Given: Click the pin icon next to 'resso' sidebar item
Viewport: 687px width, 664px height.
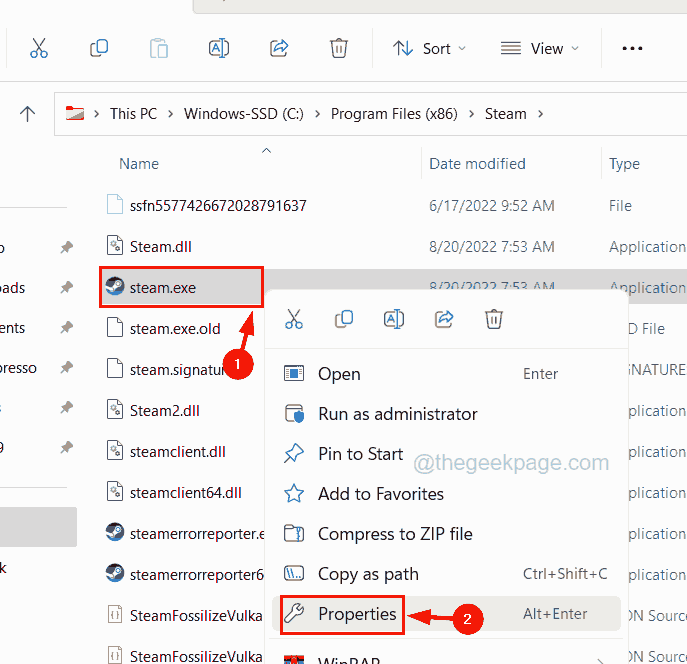Looking at the screenshot, I should click(x=67, y=367).
